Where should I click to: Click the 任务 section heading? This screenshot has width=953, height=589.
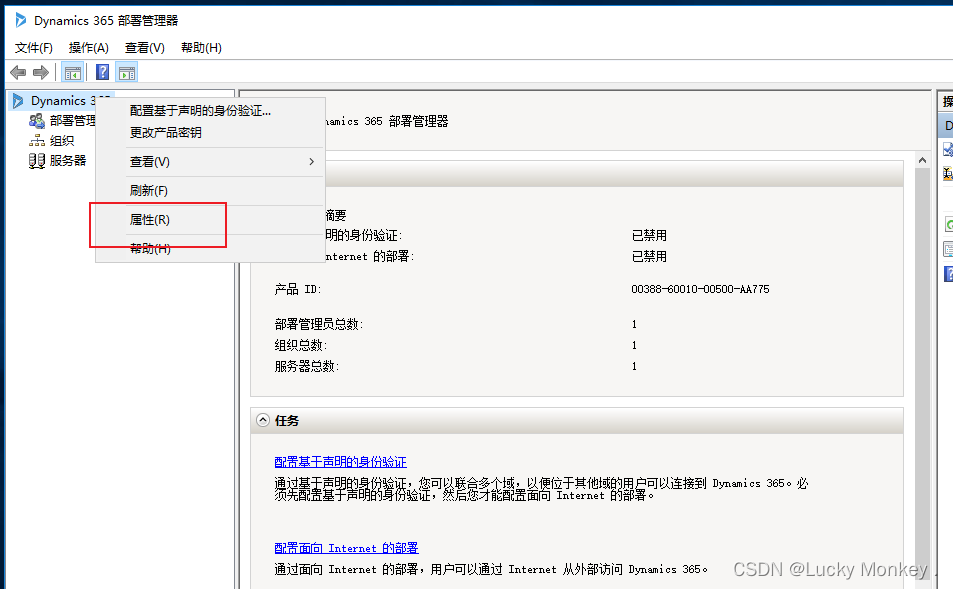coord(287,421)
